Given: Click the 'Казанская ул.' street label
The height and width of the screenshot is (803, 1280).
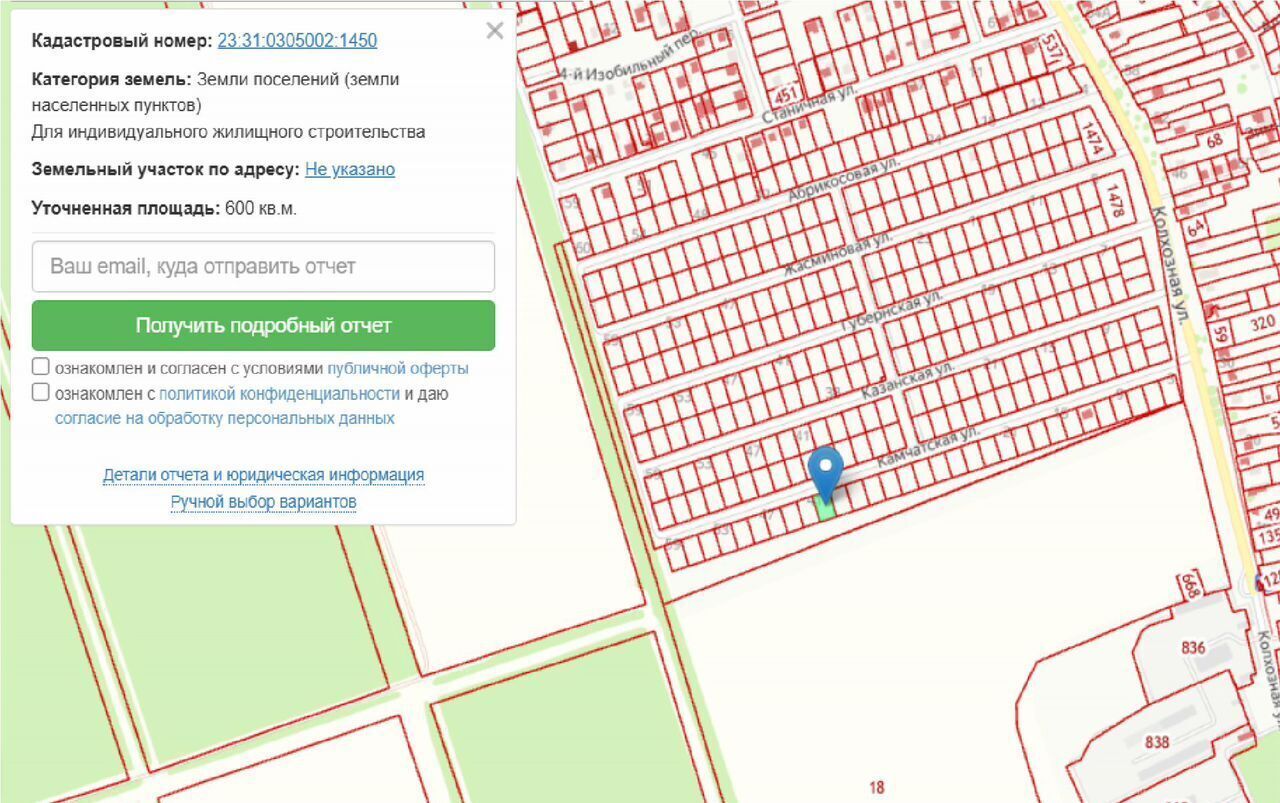Looking at the screenshot, I should coord(910,381).
